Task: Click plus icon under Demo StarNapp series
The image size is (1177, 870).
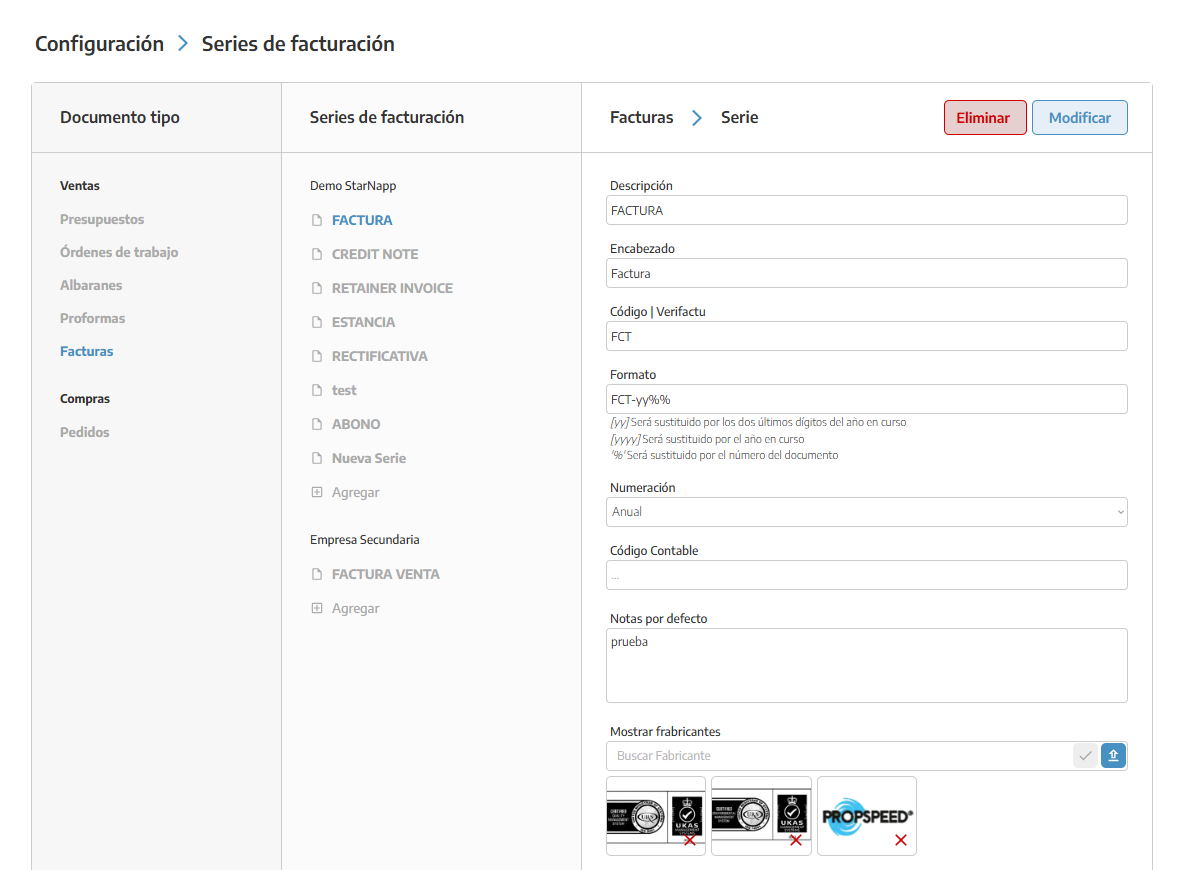Action: coord(317,492)
